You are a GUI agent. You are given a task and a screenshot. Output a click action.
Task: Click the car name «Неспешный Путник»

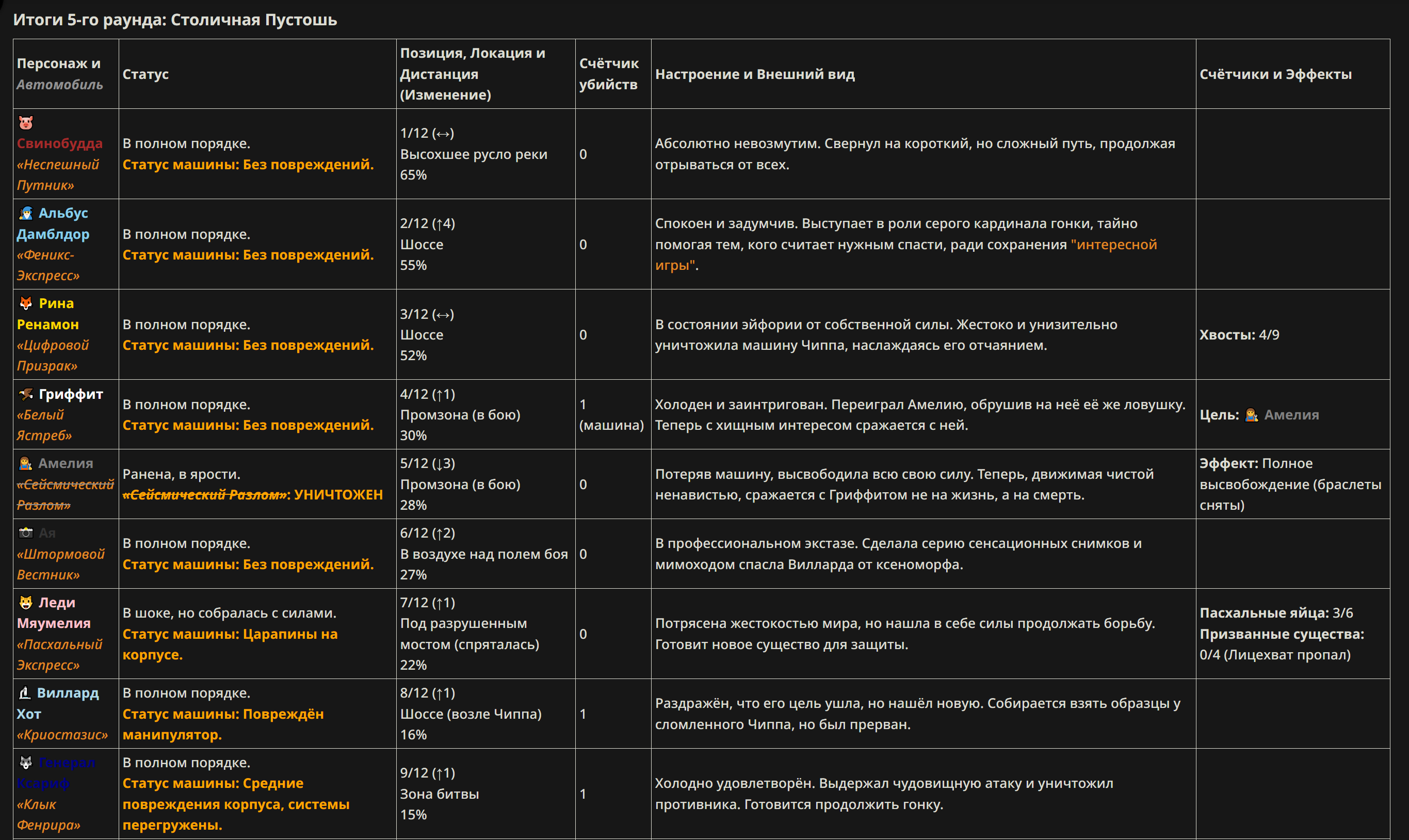tap(58, 174)
